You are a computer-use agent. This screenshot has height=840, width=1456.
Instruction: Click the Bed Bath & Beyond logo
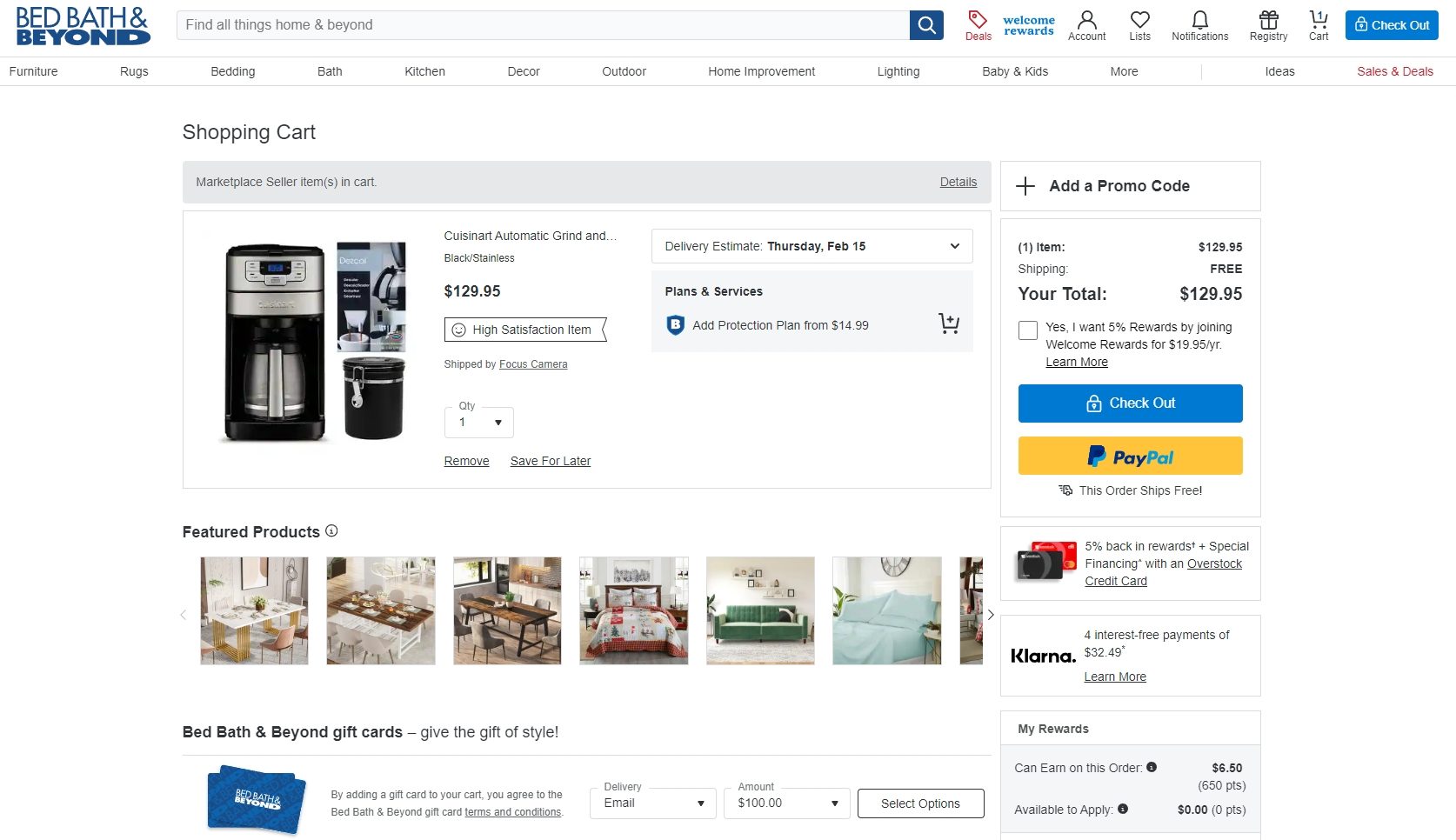(83, 26)
